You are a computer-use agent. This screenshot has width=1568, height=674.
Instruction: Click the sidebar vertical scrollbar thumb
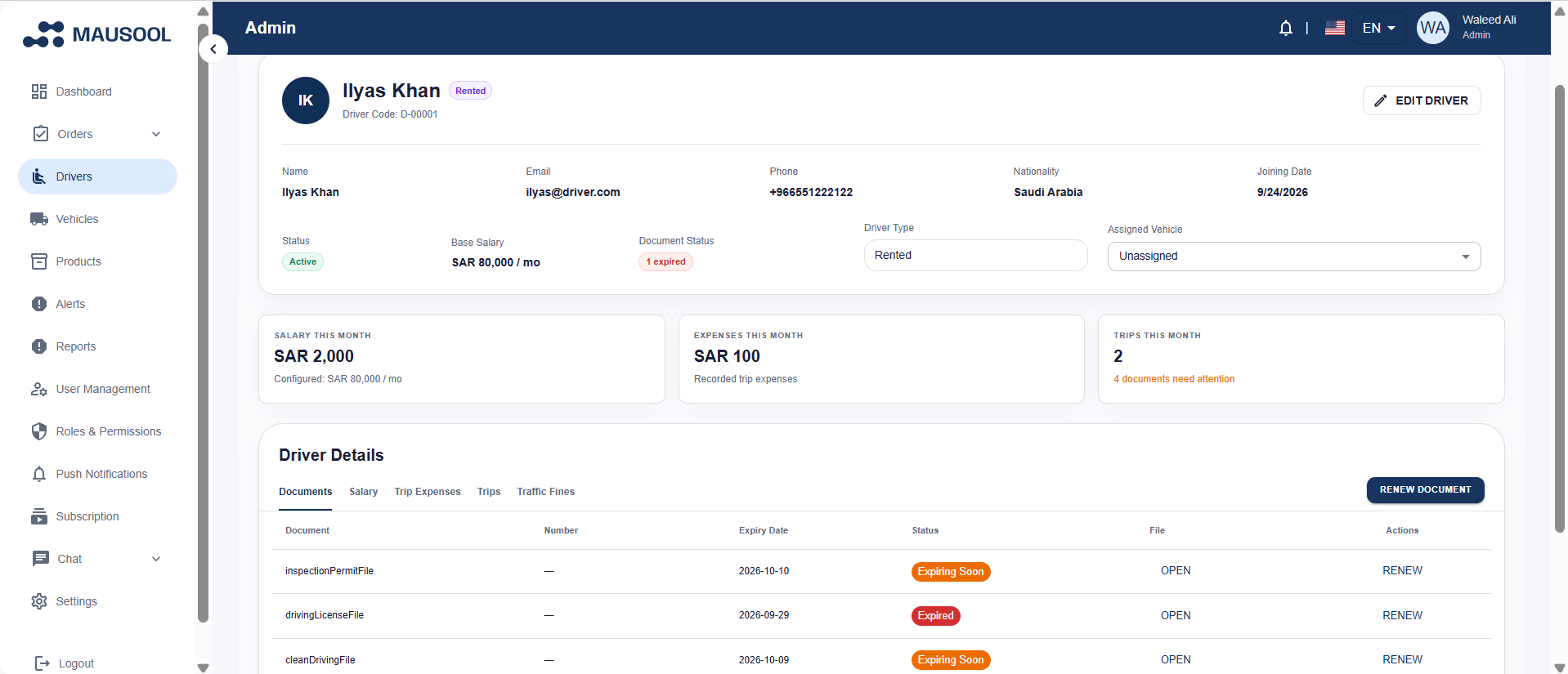203,323
